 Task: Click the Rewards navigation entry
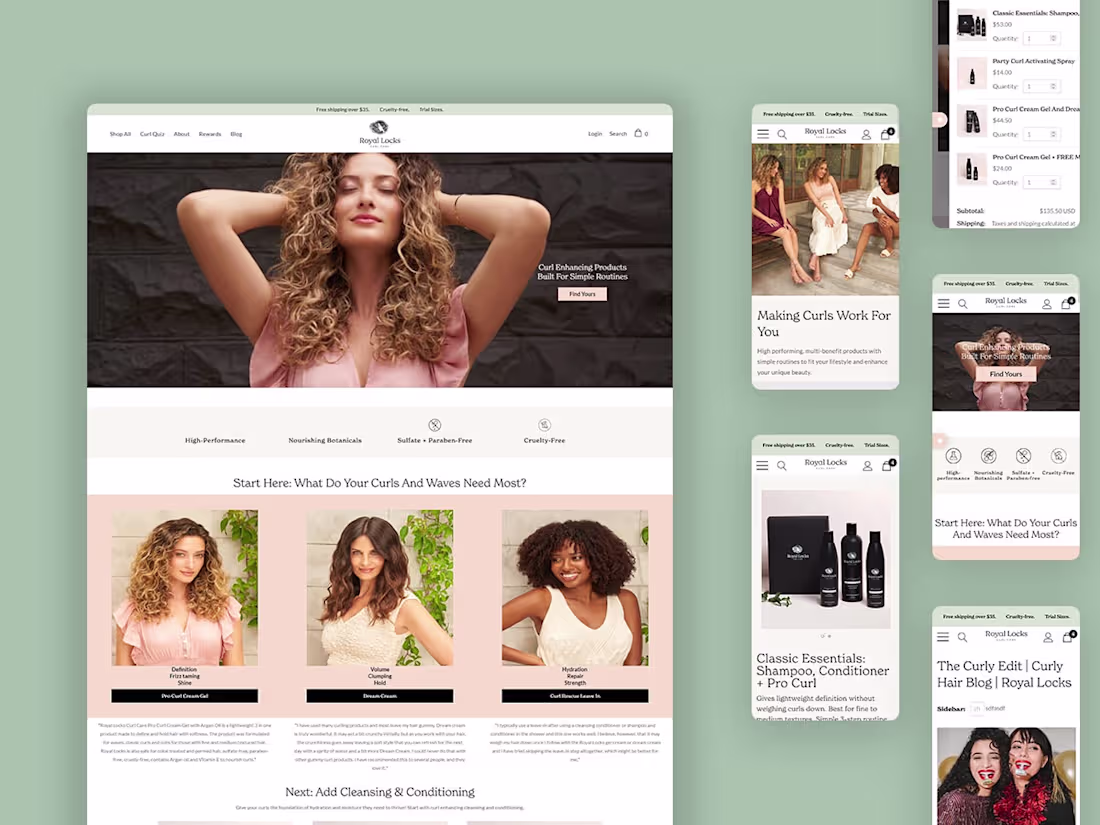click(x=210, y=133)
